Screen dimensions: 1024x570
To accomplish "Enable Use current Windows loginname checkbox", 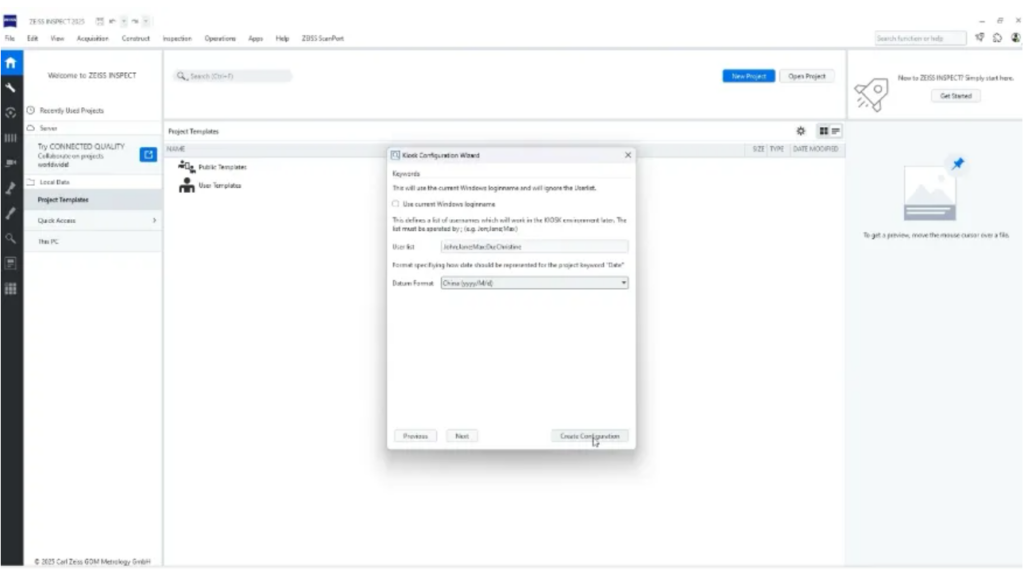I will (x=395, y=204).
